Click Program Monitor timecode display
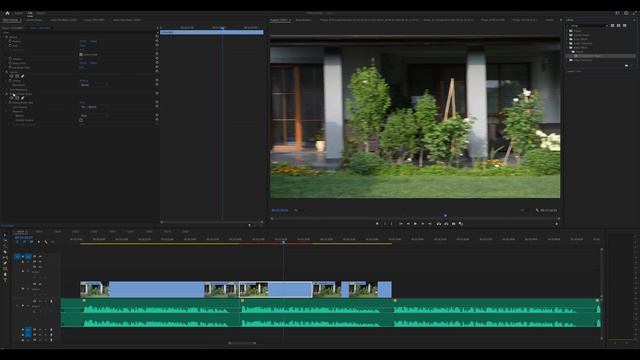The height and width of the screenshot is (360, 640). (x=280, y=210)
